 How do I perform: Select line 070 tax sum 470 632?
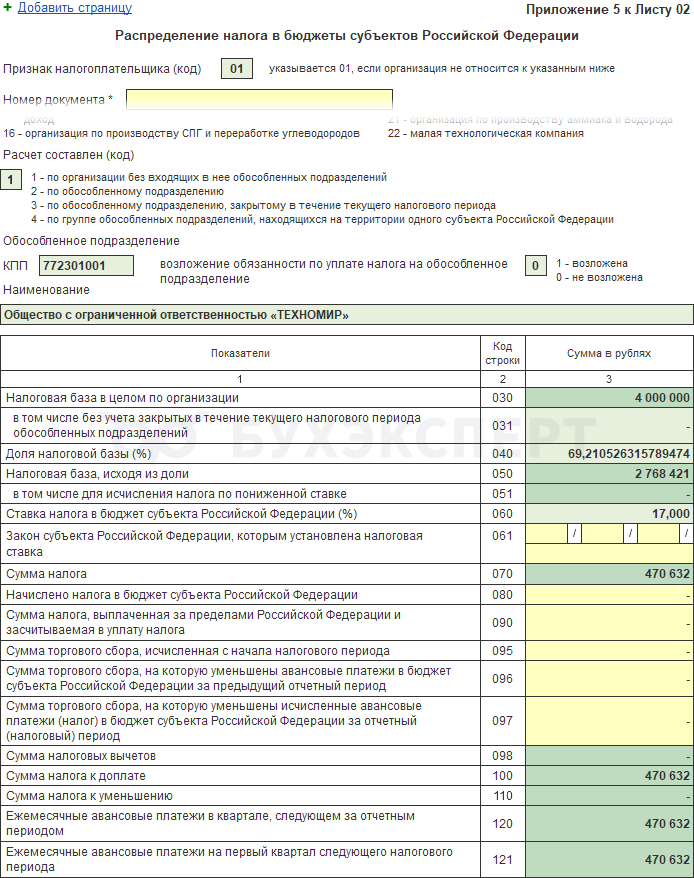click(609, 574)
